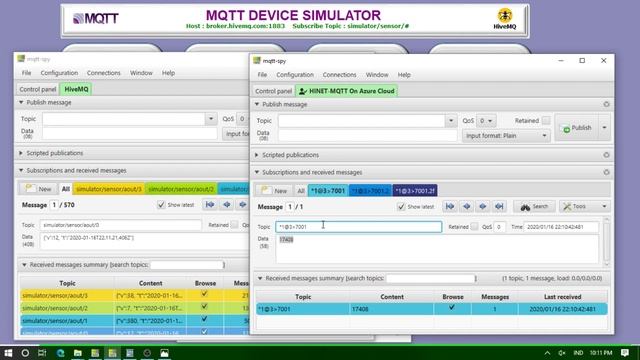Collapse Subscriptions and received messages in Azure window

pos(257,172)
